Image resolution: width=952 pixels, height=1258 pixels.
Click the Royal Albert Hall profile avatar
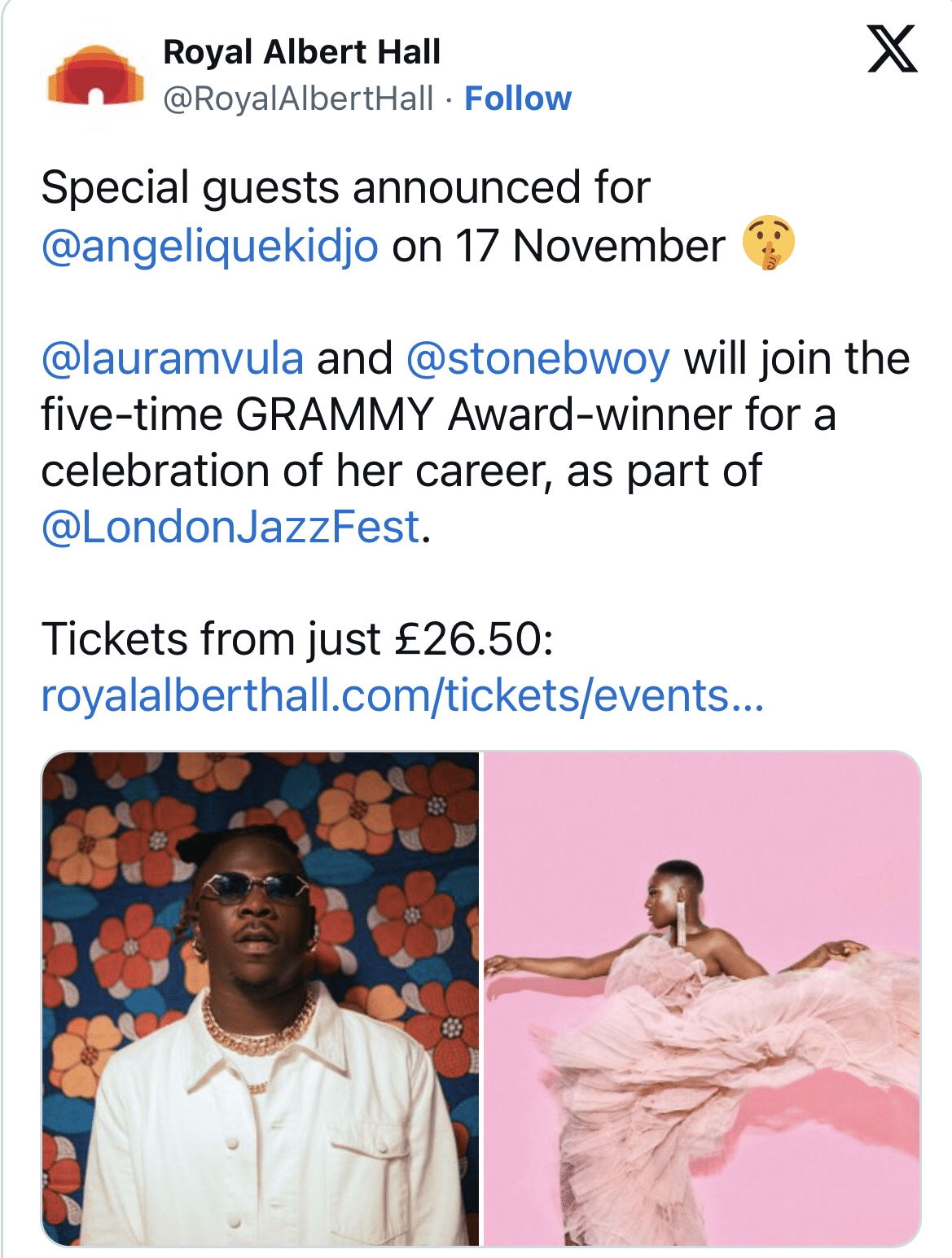(96, 77)
